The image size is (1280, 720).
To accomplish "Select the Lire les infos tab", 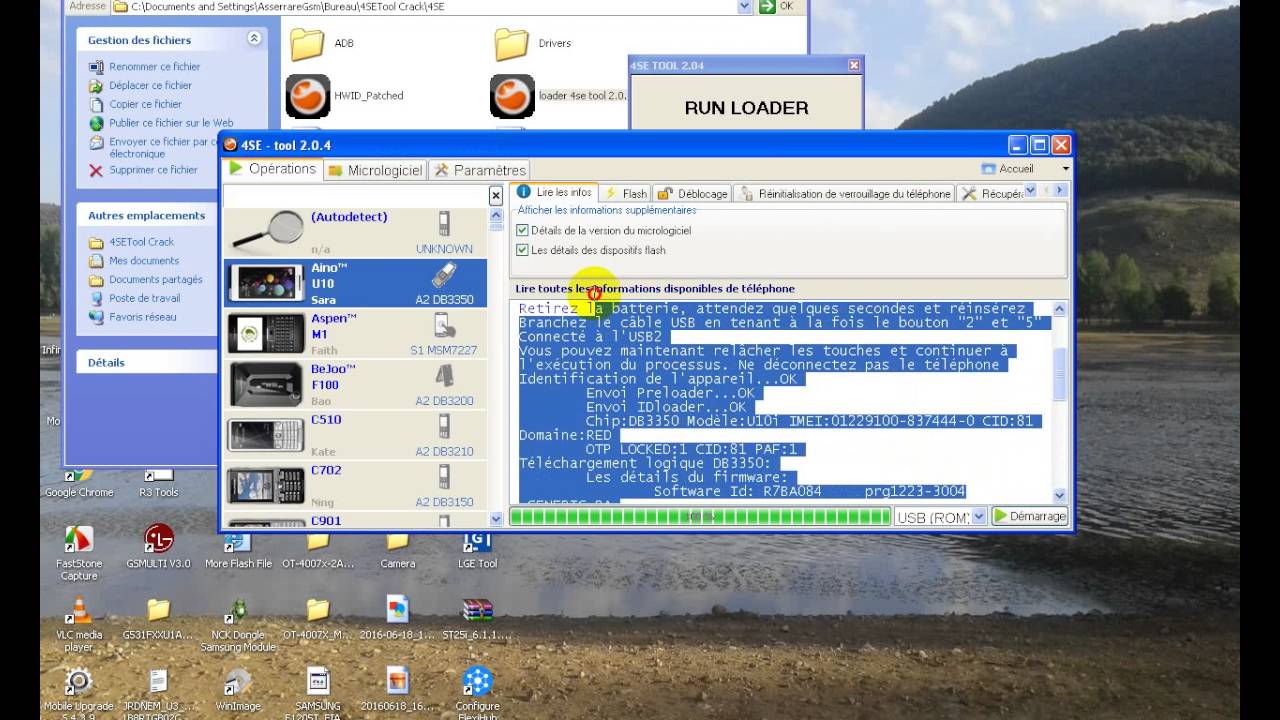I will click(554, 192).
